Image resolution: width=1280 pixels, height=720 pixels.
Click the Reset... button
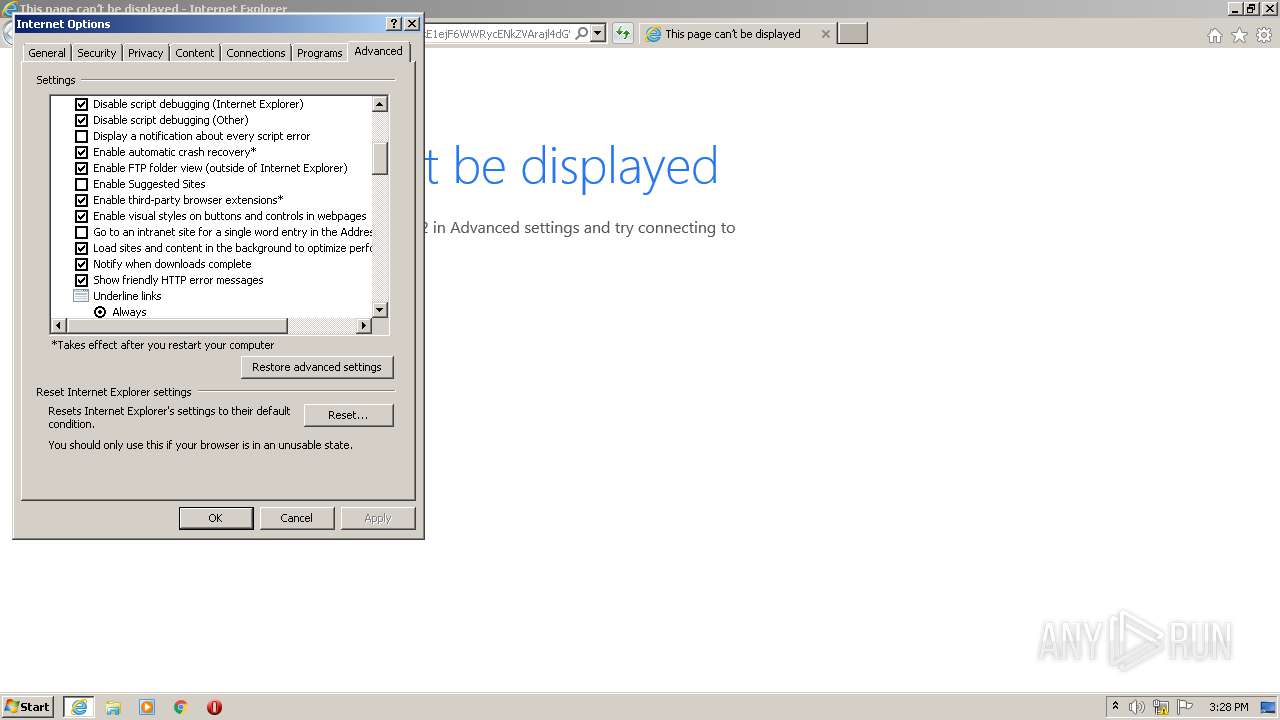[x=348, y=415]
